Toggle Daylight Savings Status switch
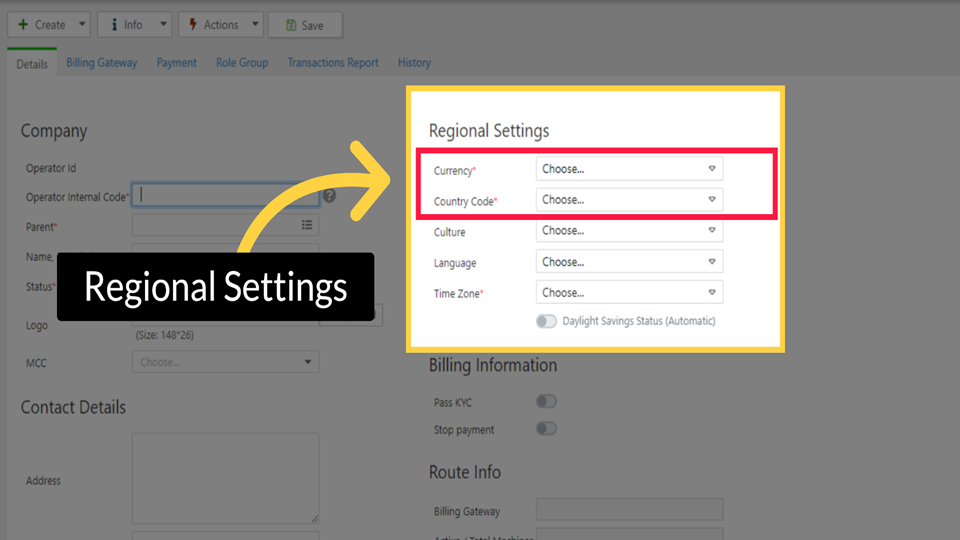 (x=546, y=321)
